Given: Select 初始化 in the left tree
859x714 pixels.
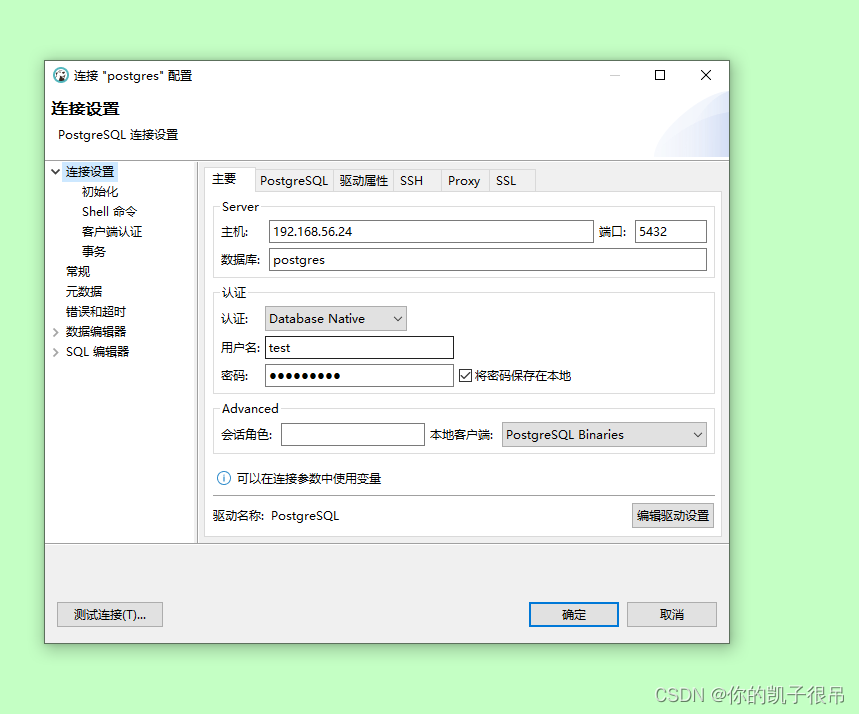Looking at the screenshot, I should coord(100,192).
